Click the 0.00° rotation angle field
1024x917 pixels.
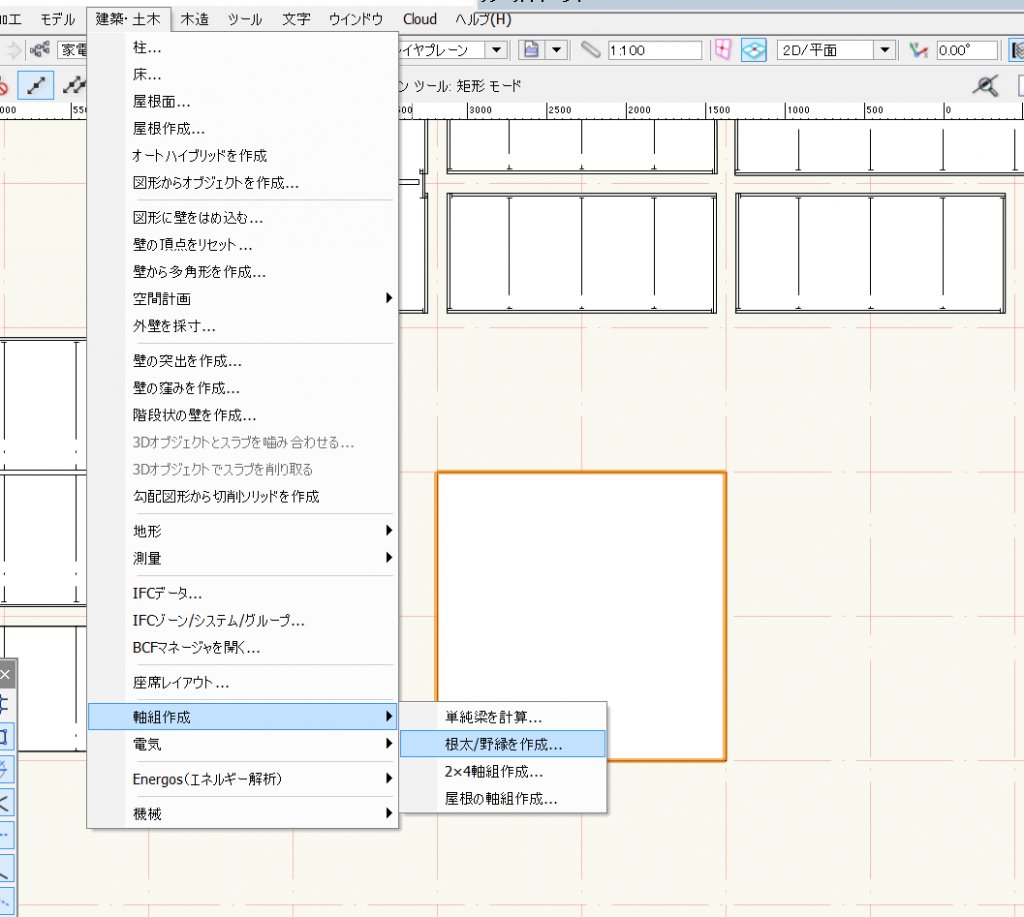[x=966, y=50]
